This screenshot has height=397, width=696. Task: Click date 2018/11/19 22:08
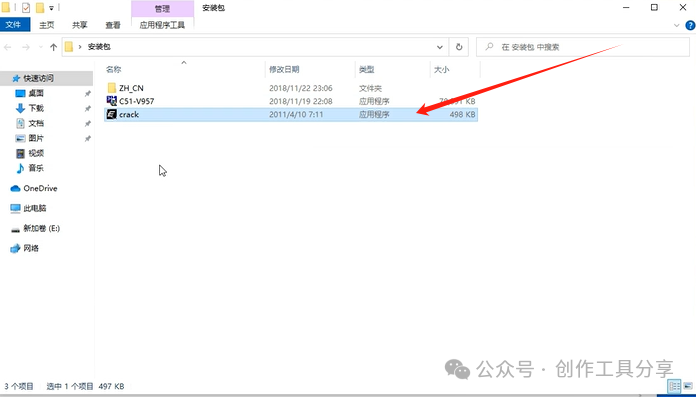pyautogui.click(x=301, y=101)
